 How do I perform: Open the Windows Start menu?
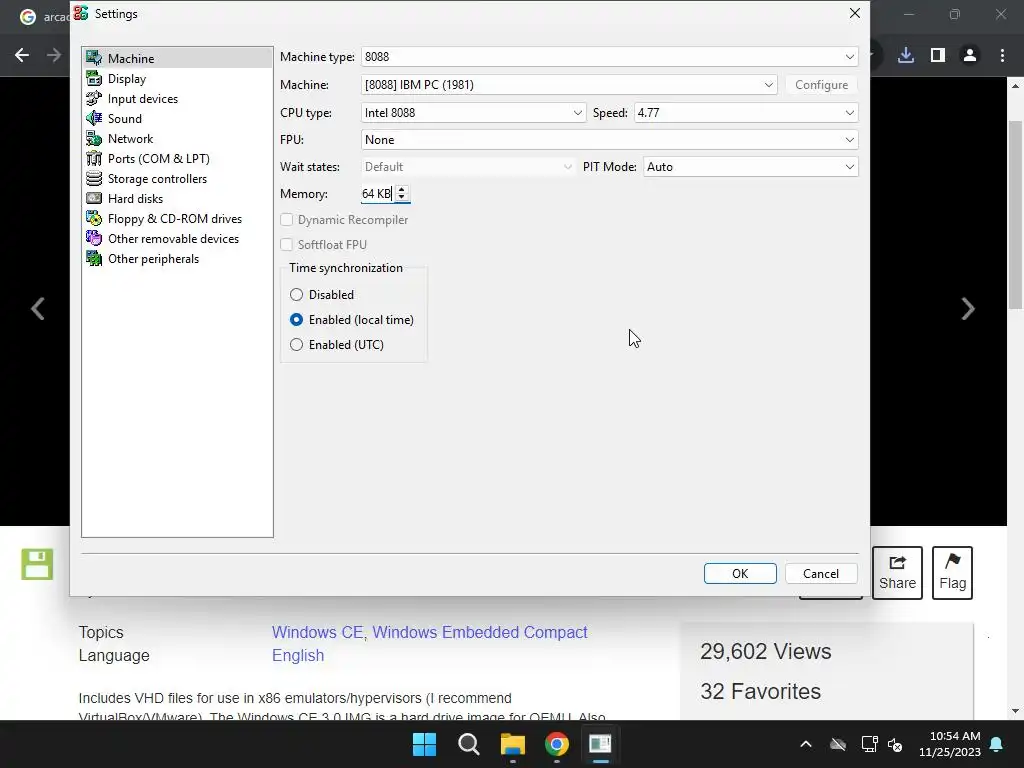click(424, 744)
